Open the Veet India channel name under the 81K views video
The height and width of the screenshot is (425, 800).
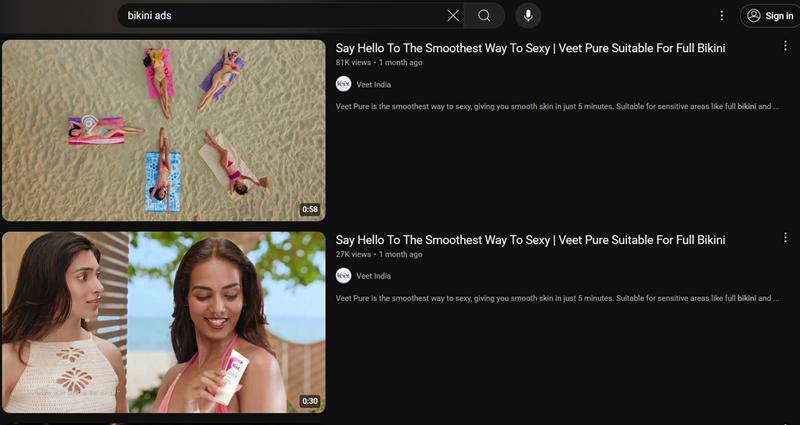373,85
